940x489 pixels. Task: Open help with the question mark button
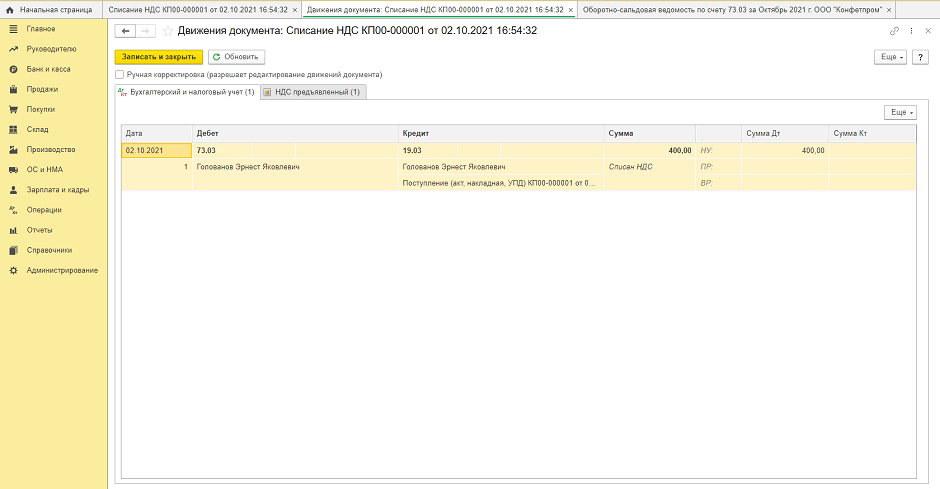(920, 57)
